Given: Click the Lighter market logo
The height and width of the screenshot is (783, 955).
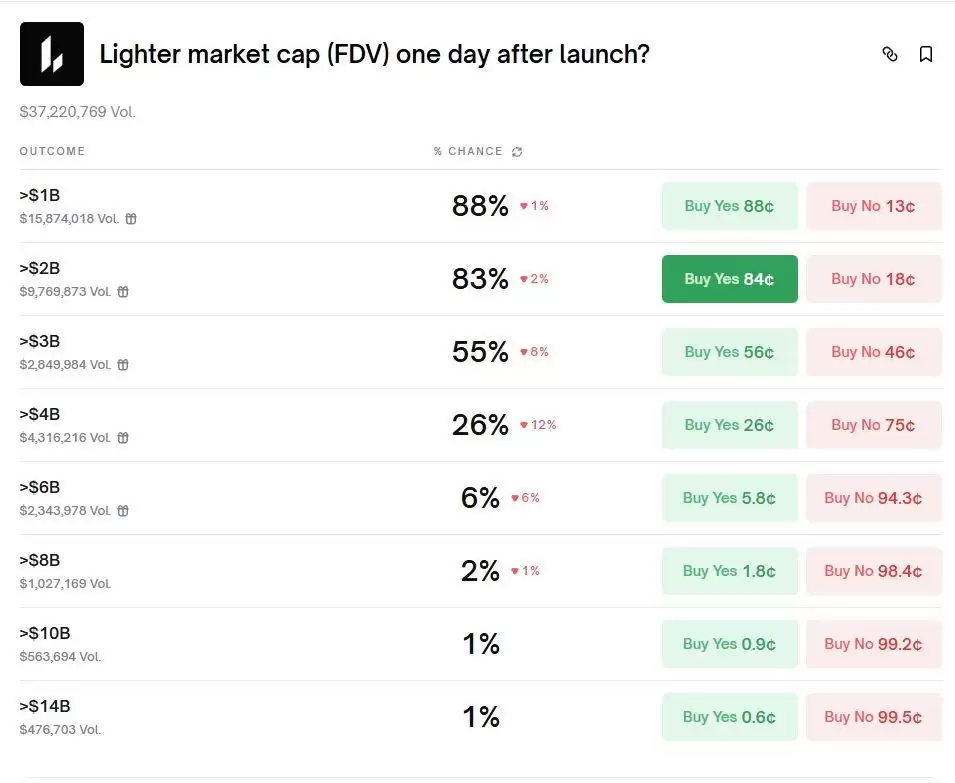Looking at the screenshot, I should click(x=51, y=53).
